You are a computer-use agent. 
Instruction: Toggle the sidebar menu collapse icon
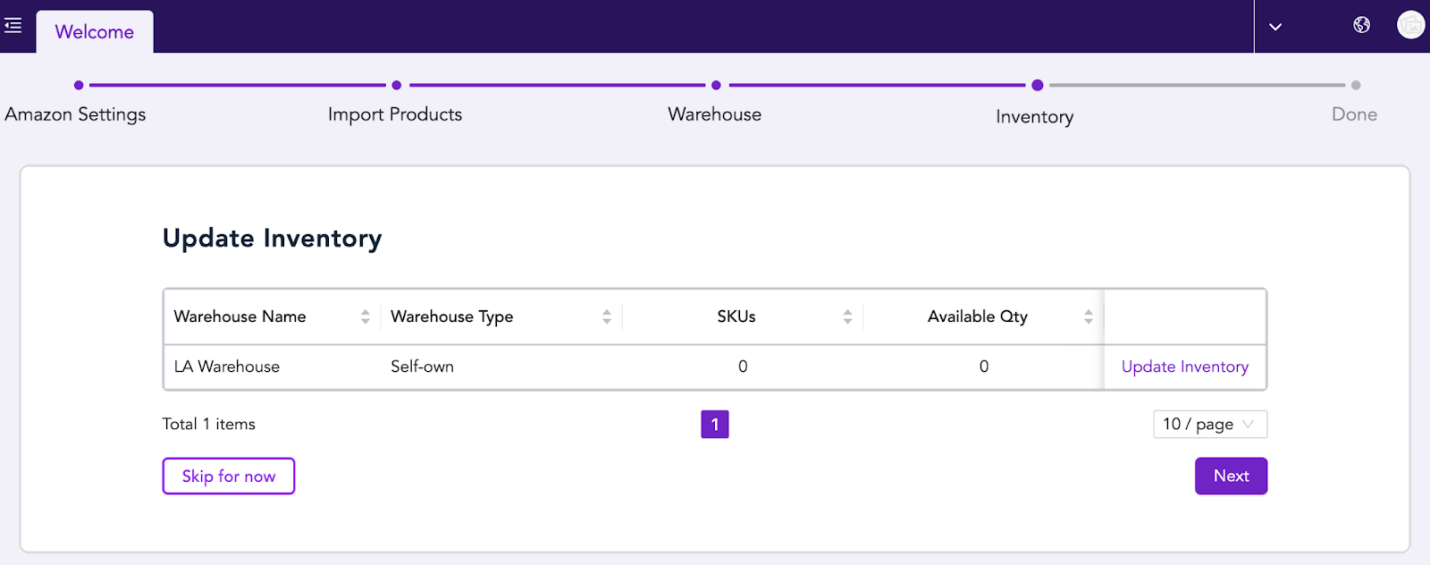(x=13, y=25)
